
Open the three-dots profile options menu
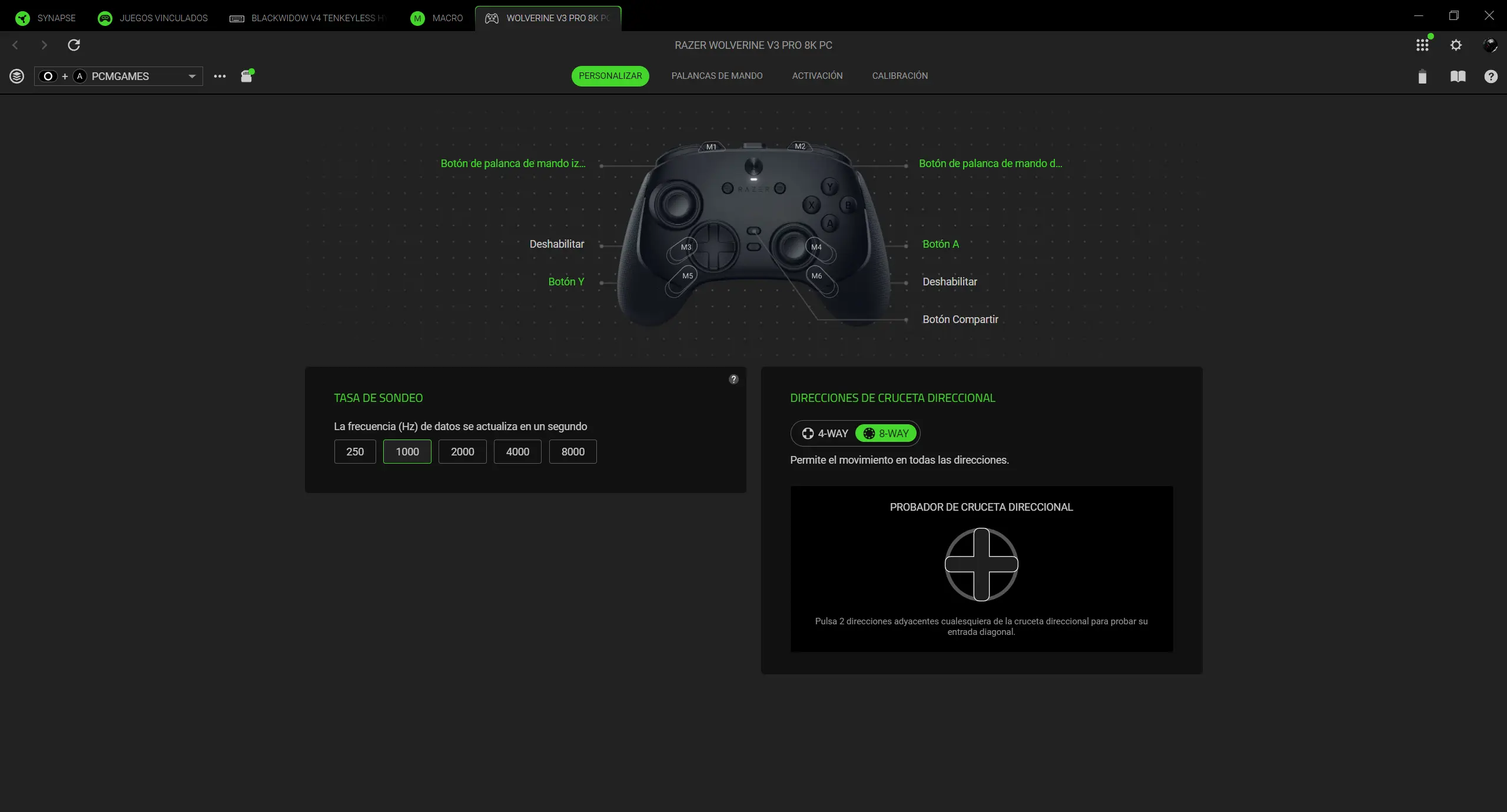click(x=220, y=76)
